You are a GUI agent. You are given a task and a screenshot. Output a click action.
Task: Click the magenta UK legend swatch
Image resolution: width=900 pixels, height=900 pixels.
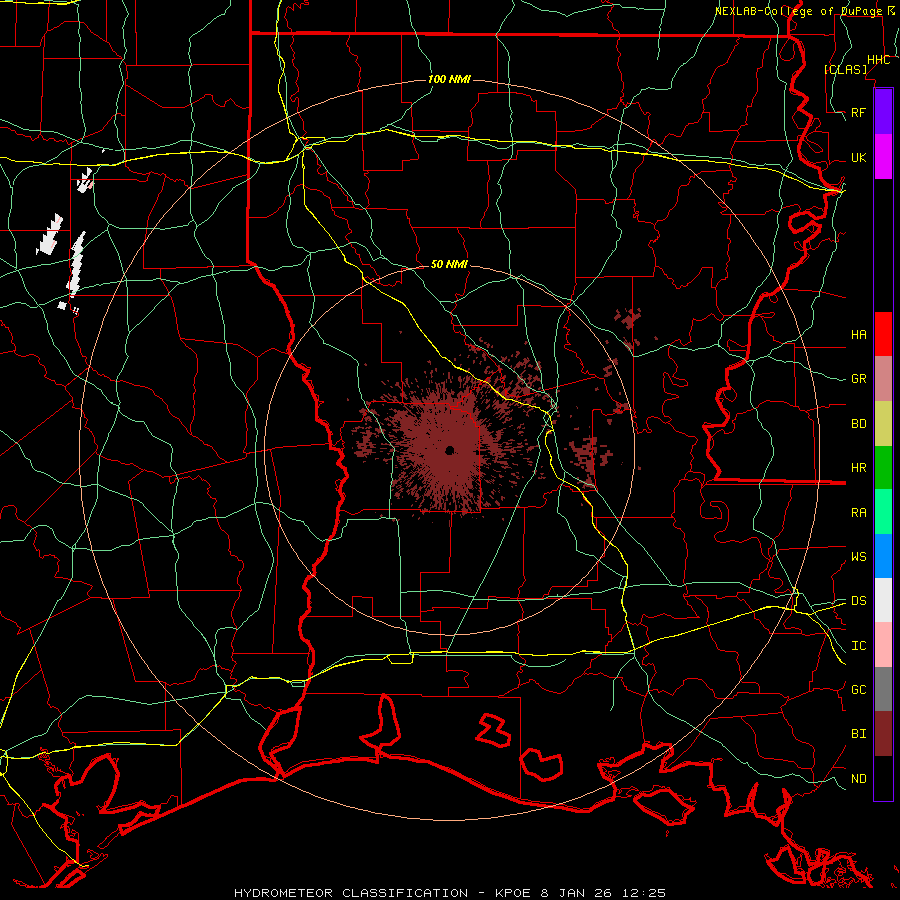[x=883, y=157]
